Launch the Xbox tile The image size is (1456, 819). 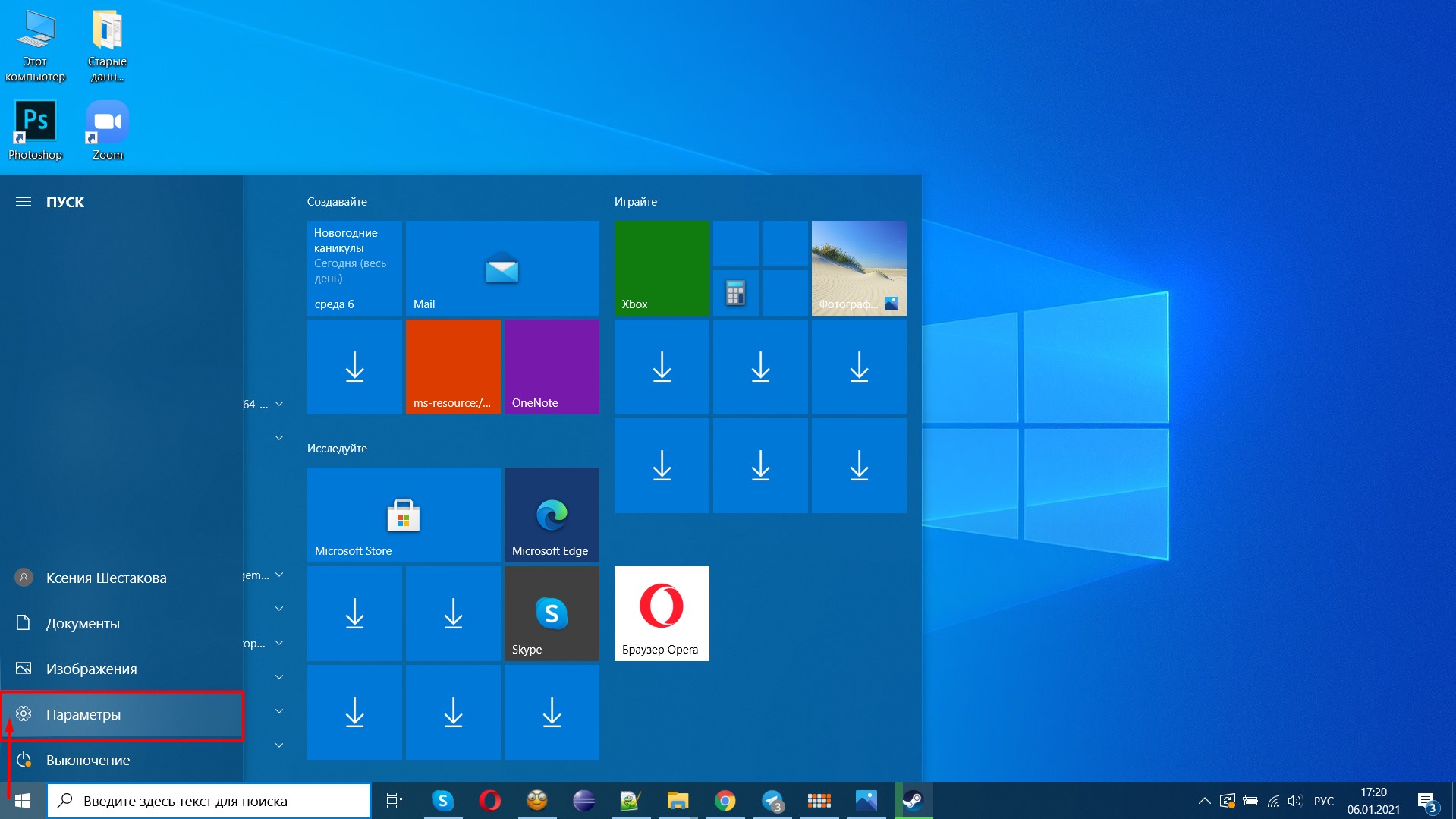tap(661, 268)
